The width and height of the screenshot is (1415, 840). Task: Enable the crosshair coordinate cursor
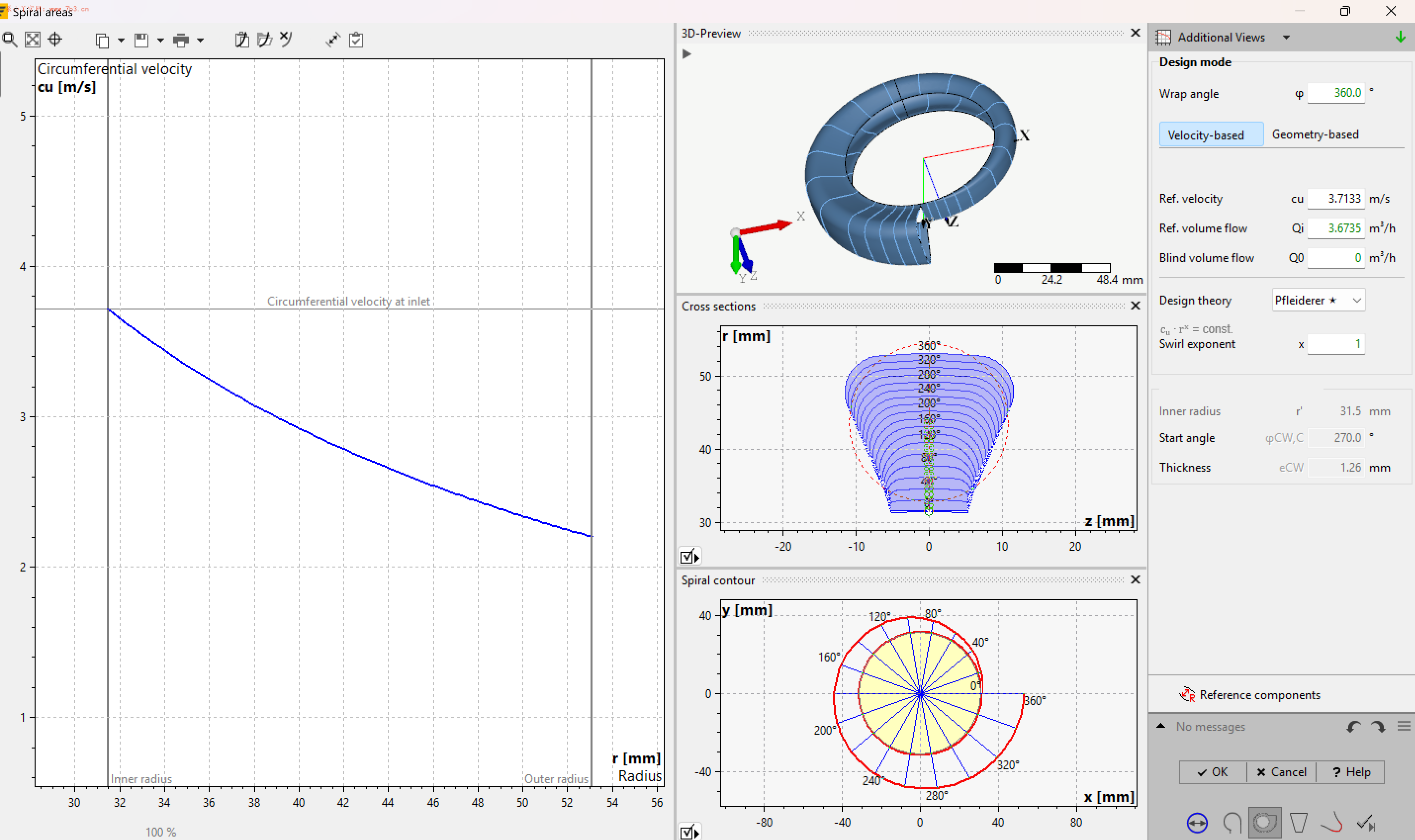[55, 40]
